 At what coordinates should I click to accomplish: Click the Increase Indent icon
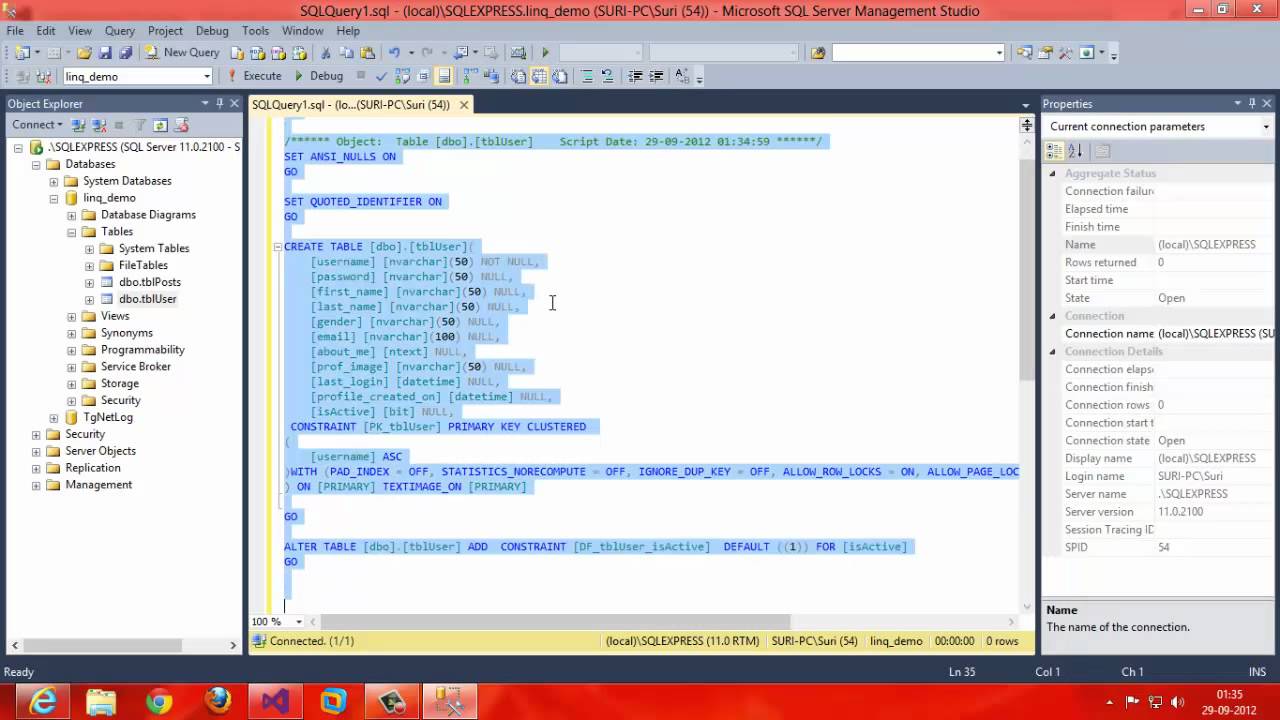656,76
